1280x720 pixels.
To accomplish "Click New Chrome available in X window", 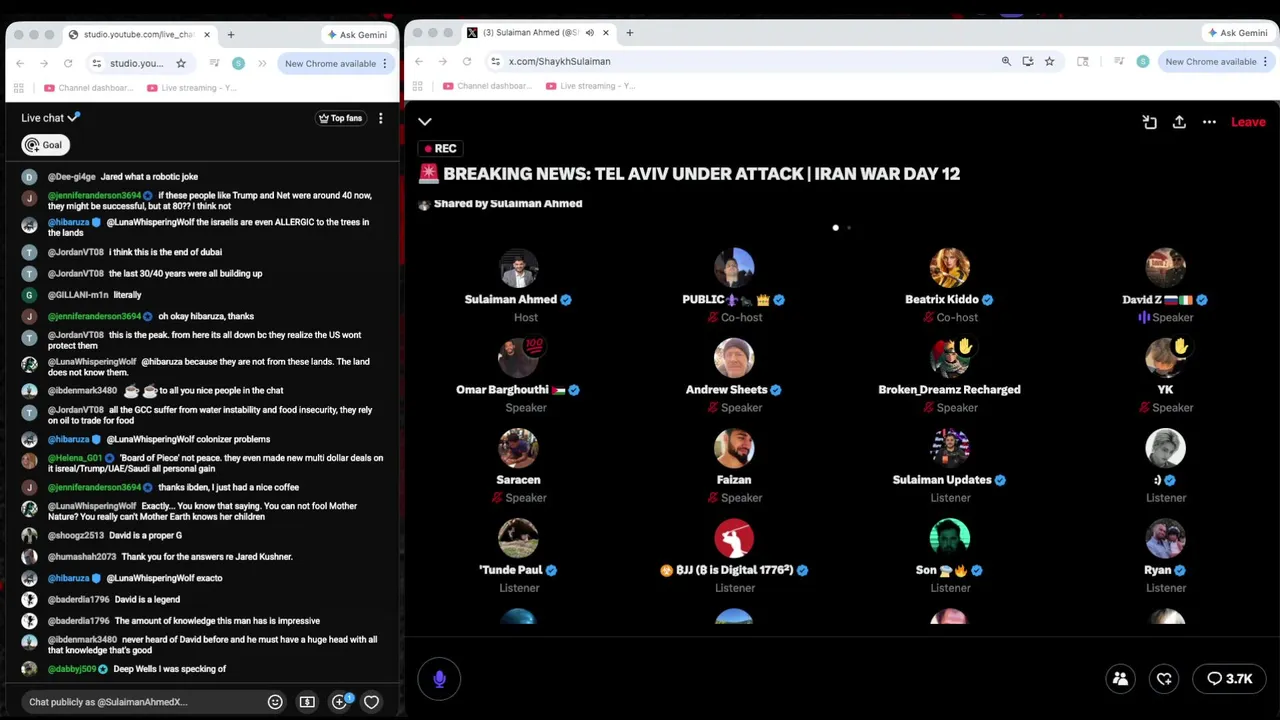I will coord(1216,62).
